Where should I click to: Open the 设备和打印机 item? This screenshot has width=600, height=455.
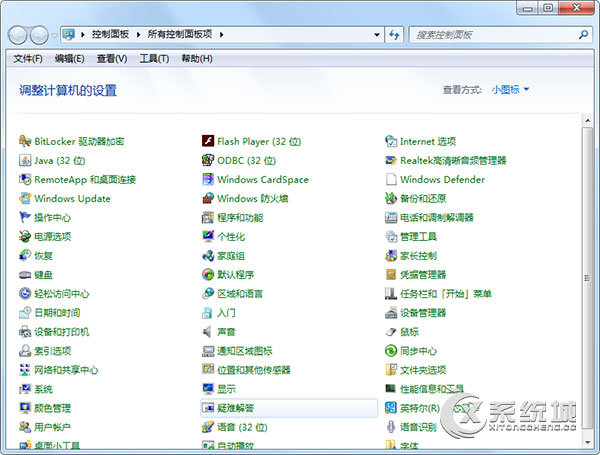click(x=54, y=332)
